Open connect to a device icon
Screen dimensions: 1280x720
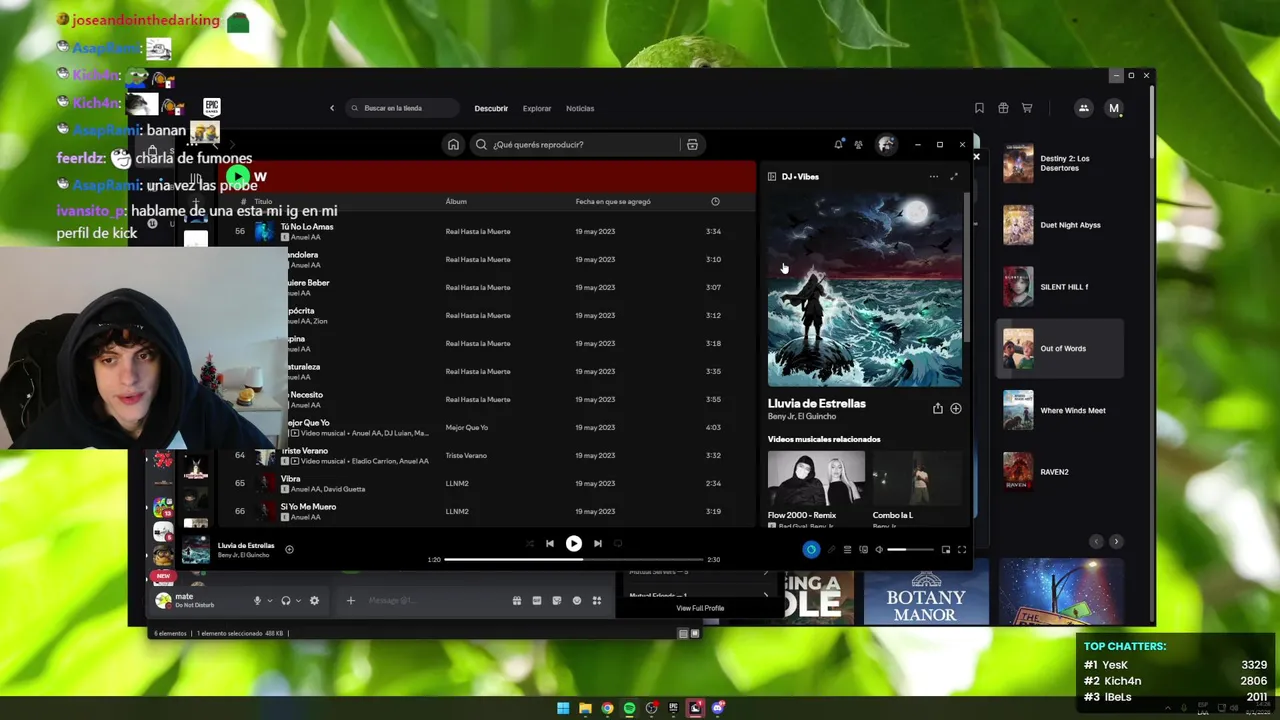pyautogui.click(x=863, y=549)
